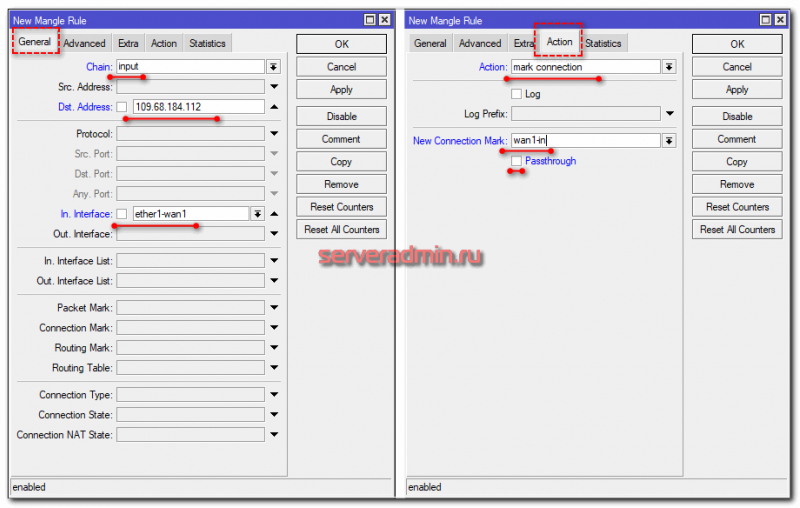800x508 pixels.
Task: Click Reset Counters in the right window
Action: (737, 207)
